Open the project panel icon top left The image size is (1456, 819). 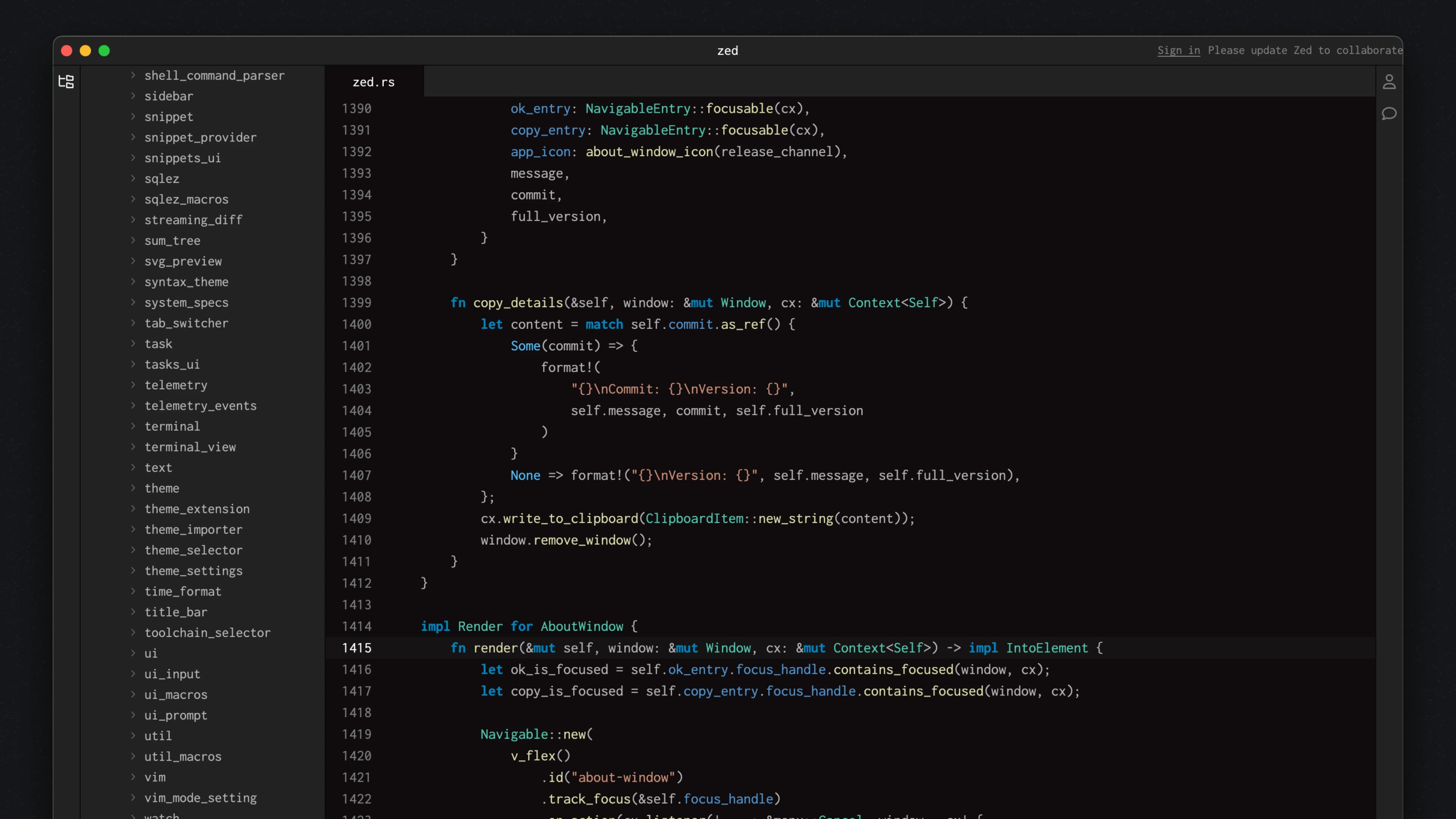pos(66,82)
